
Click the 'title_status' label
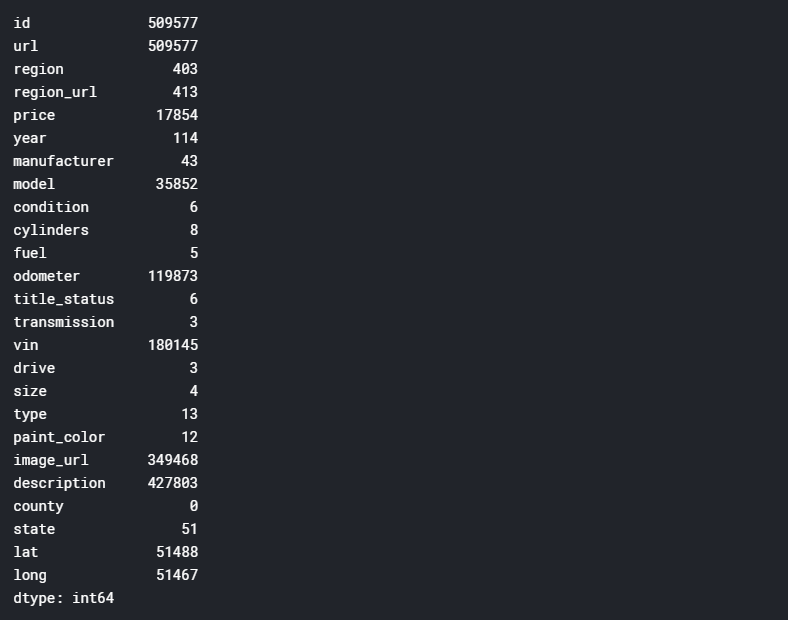63,299
